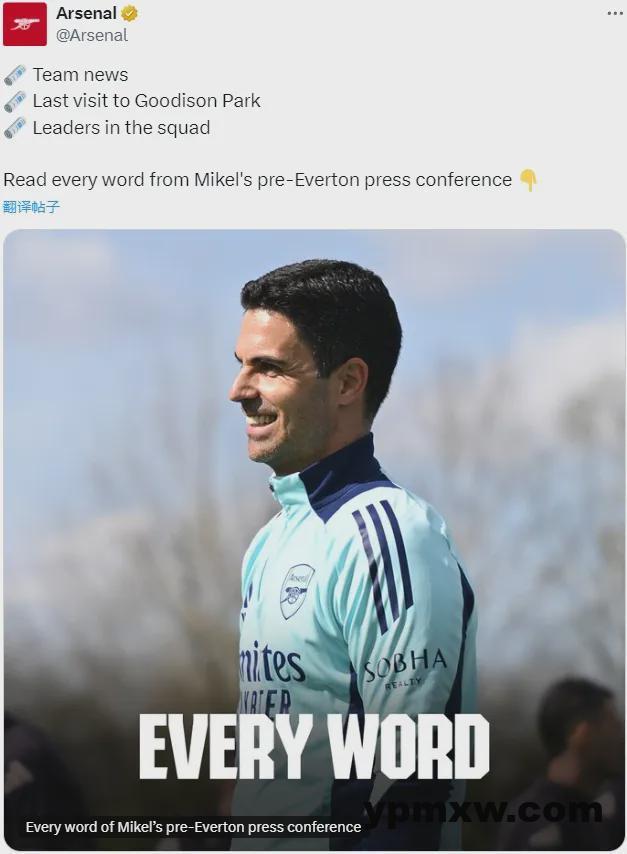Screen dimensions: 627x854
Task: Open the press conference article image card
Action: 314,539
